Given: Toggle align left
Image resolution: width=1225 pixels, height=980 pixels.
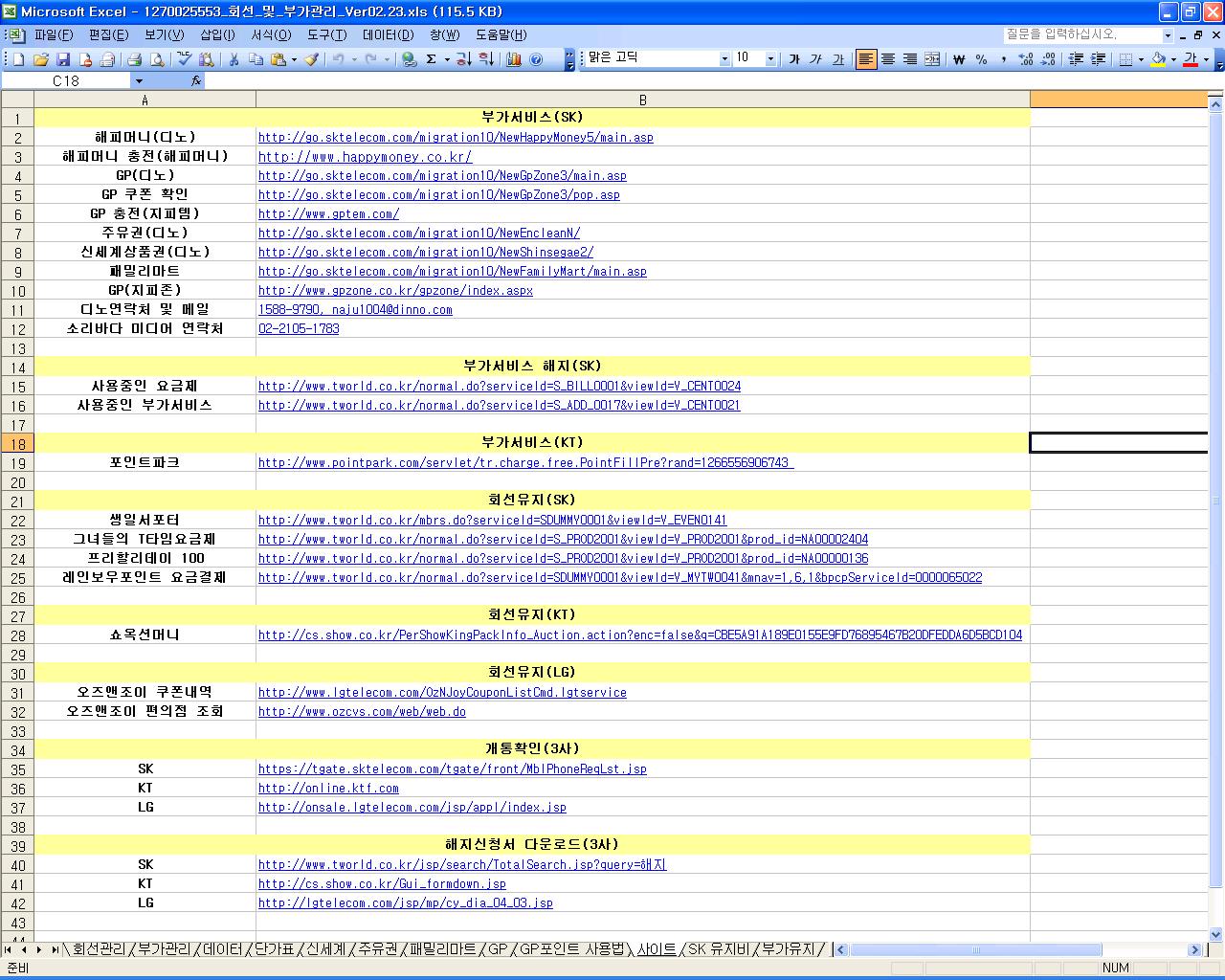Looking at the screenshot, I should [x=866, y=59].
